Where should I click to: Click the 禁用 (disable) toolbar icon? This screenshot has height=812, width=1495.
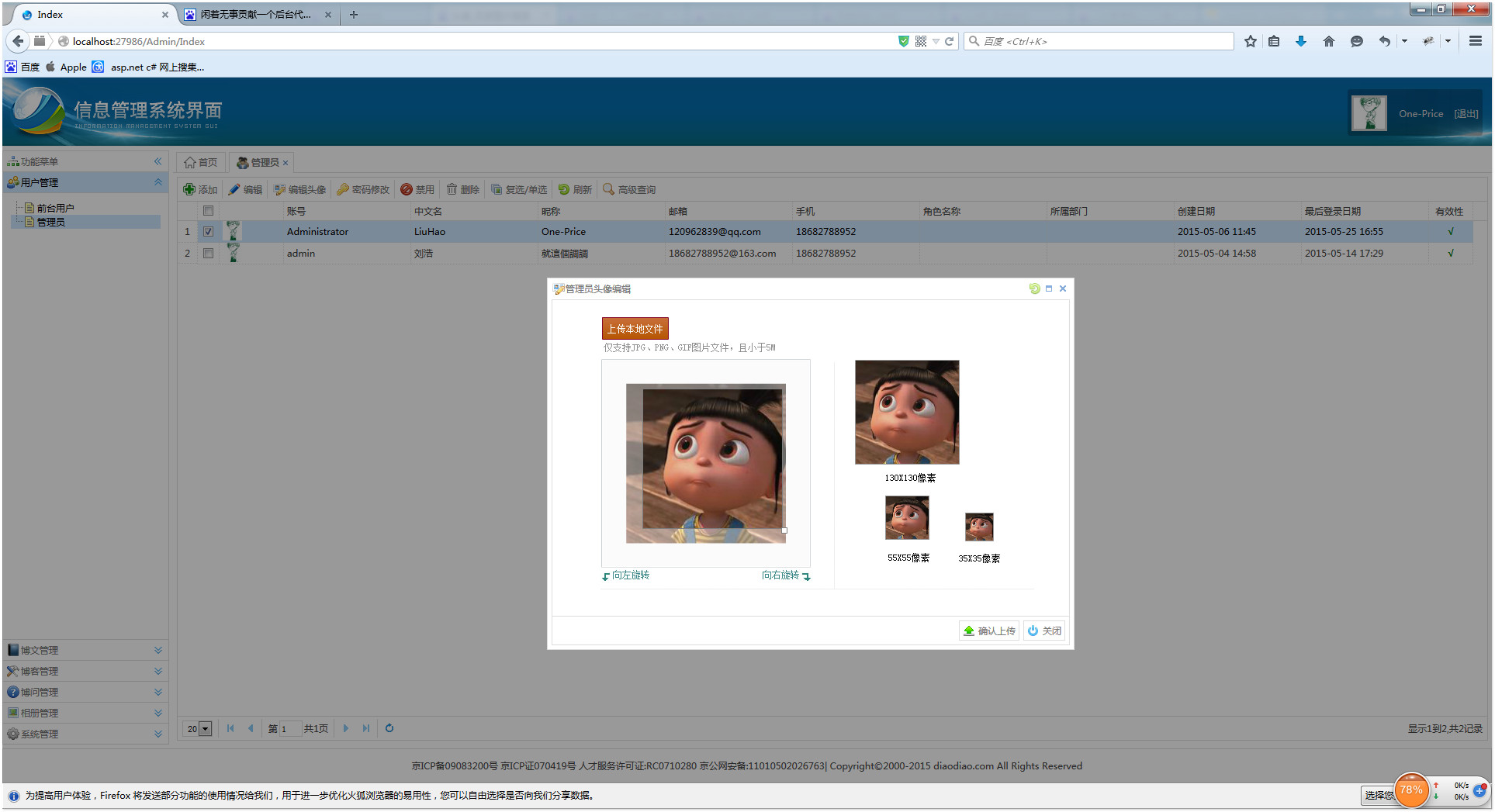point(407,189)
